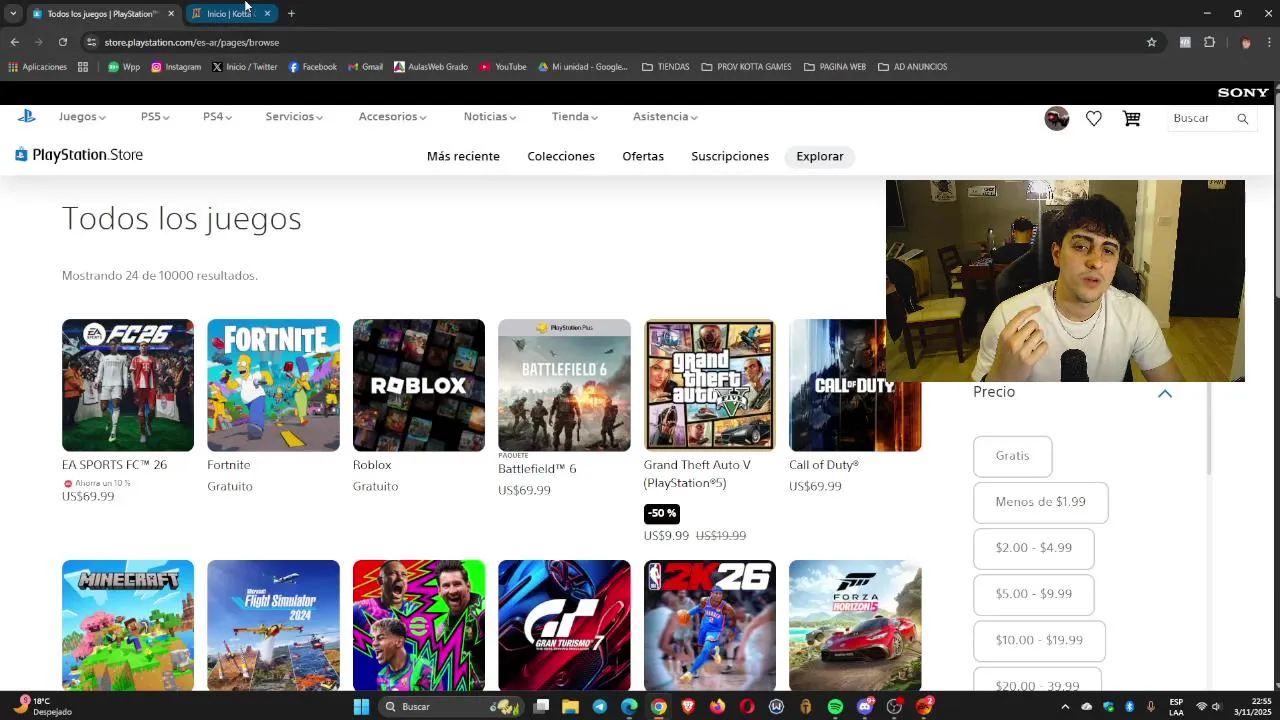Open the Grand Theft Auto V thumbnail
Screen dimensions: 1280x720
[x=710, y=385]
